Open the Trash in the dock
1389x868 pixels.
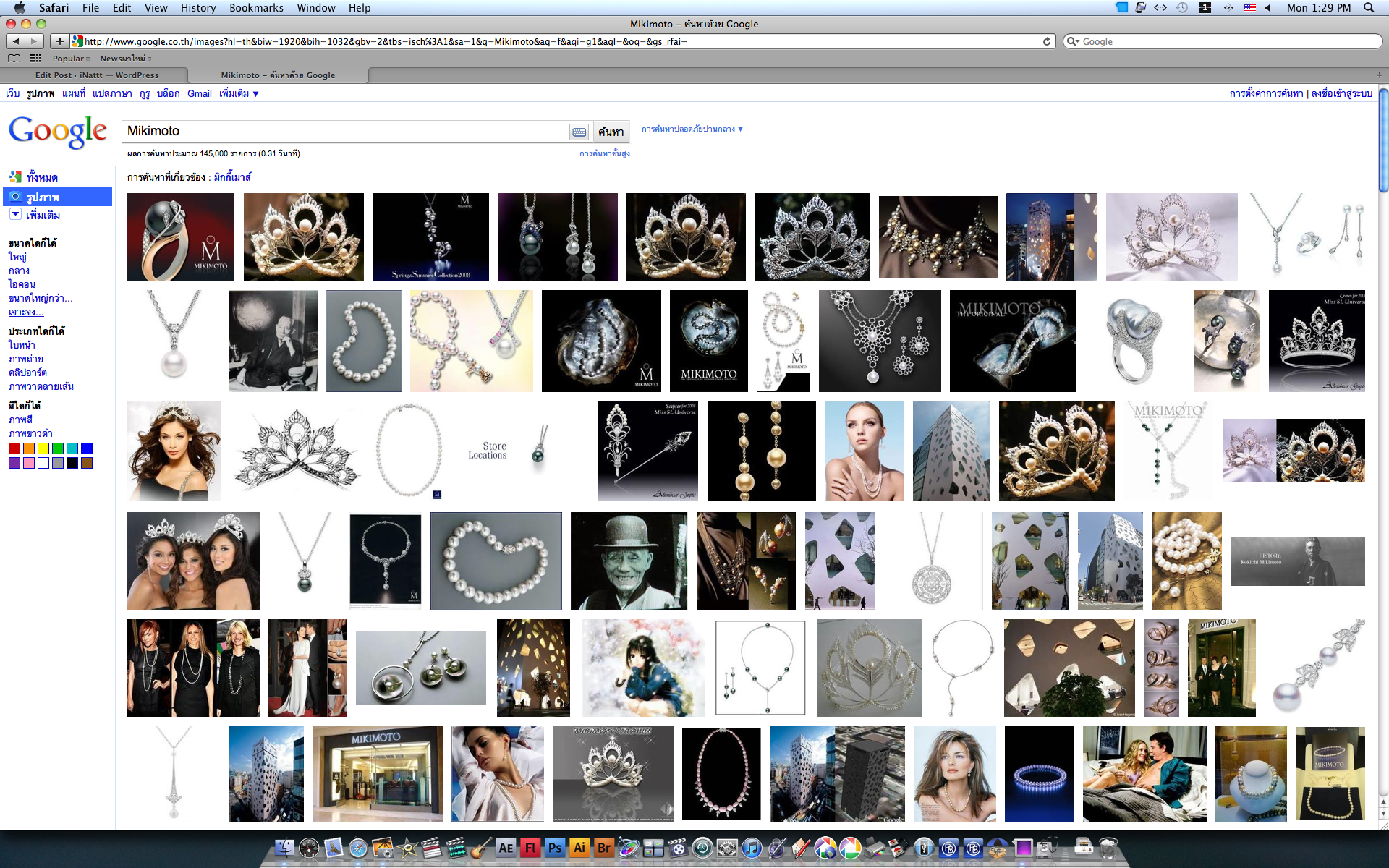click(1108, 847)
